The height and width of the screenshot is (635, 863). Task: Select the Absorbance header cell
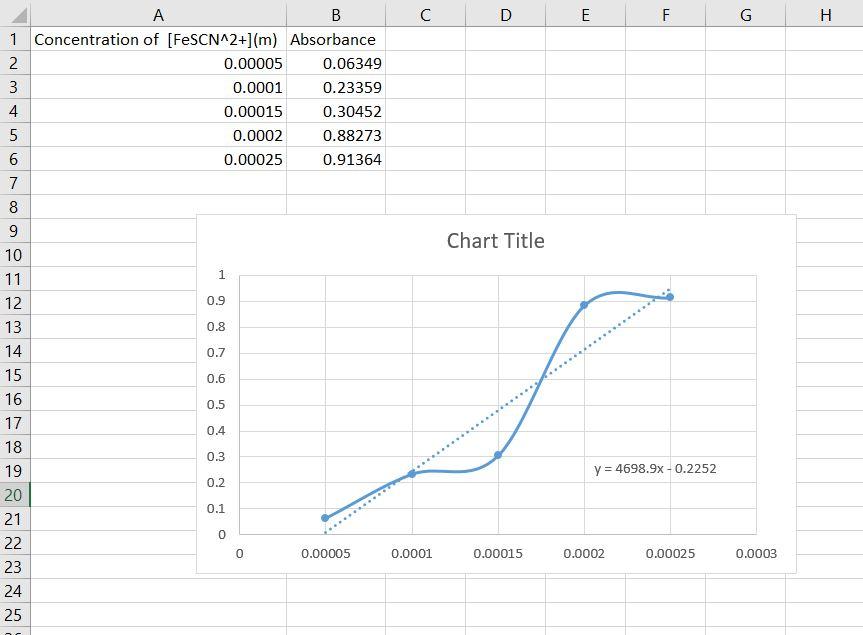click(332, 39)
